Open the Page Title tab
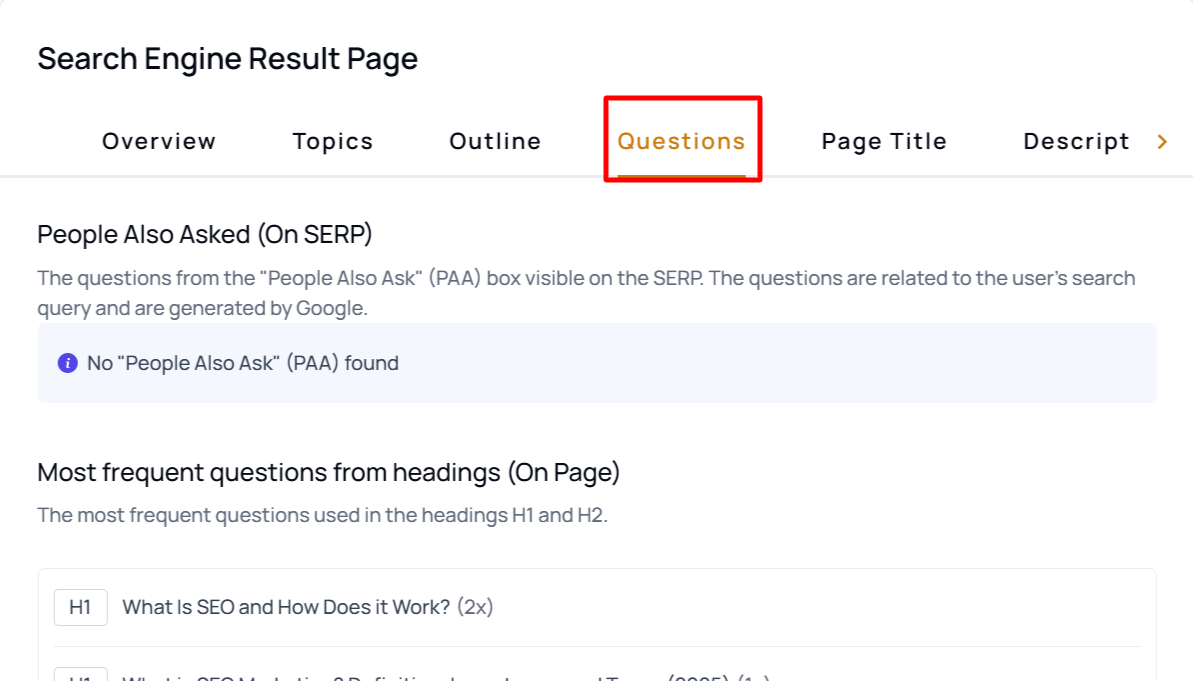Image resolution: width=1193 pixels, height=681 pixels. [x=884, y=141]
